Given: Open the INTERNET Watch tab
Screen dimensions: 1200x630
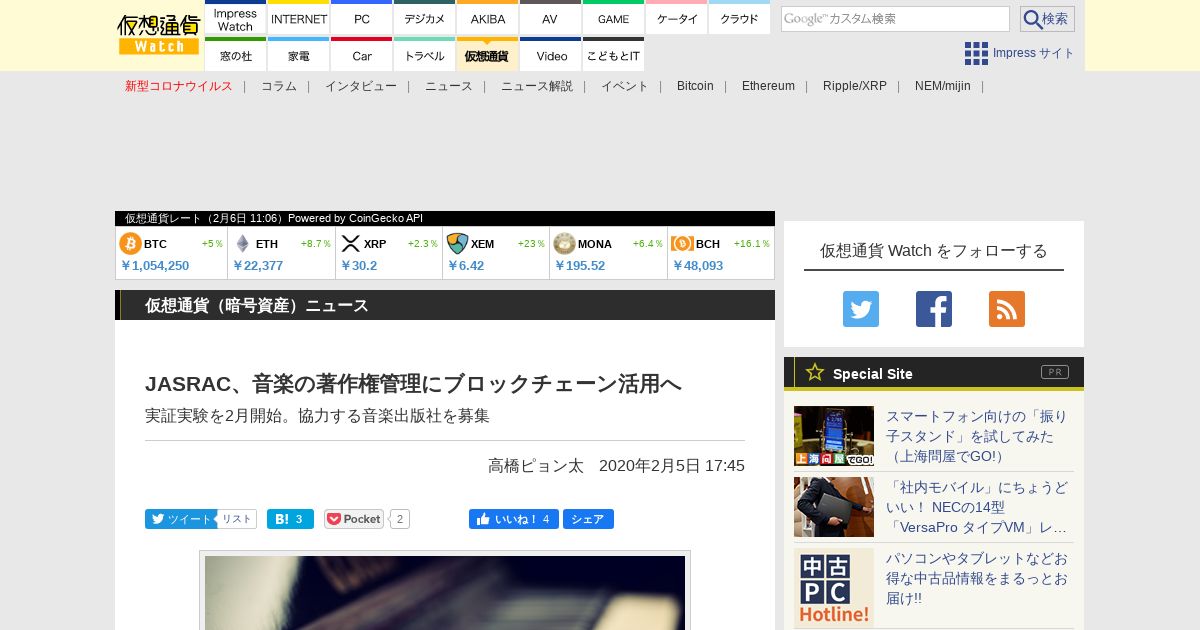Looking at the screenshot, I should coord(299,19).
